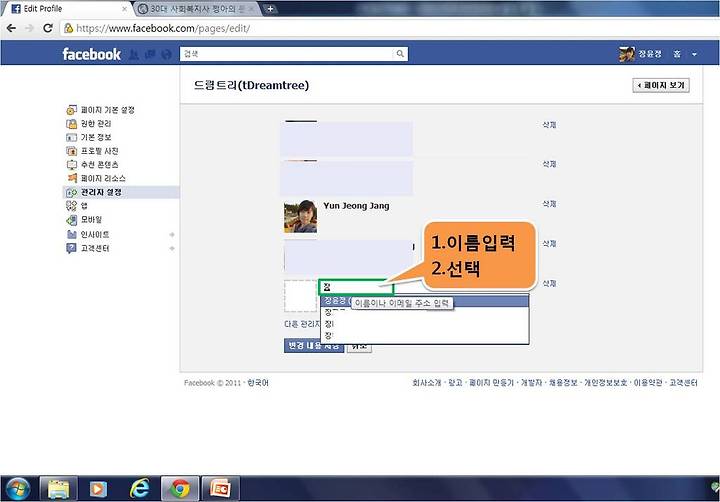Open 고객센터 footer link
The width and height of the screenshot is (720, 502).
(683, 383)
